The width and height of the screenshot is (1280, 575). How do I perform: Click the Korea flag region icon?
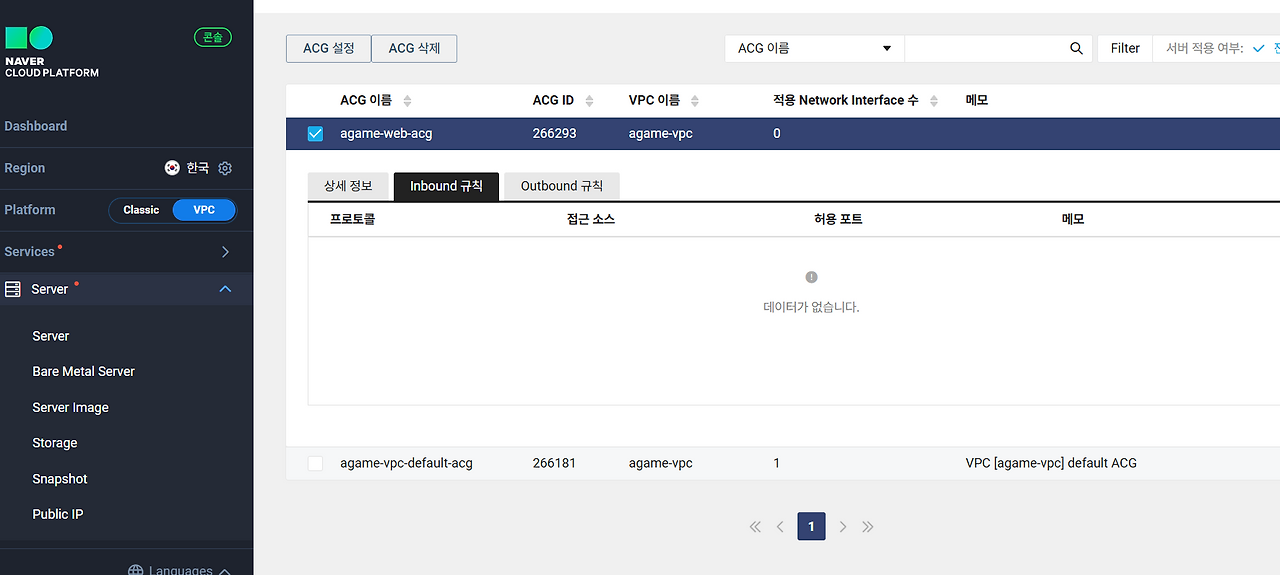(172, 168)
